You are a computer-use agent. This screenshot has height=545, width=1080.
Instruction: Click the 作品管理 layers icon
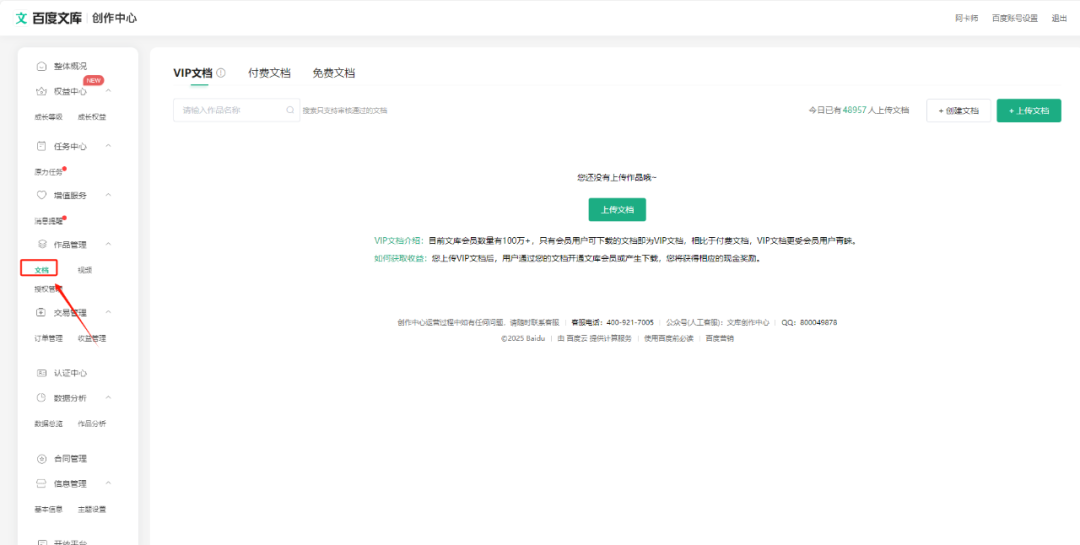point(41,244)
